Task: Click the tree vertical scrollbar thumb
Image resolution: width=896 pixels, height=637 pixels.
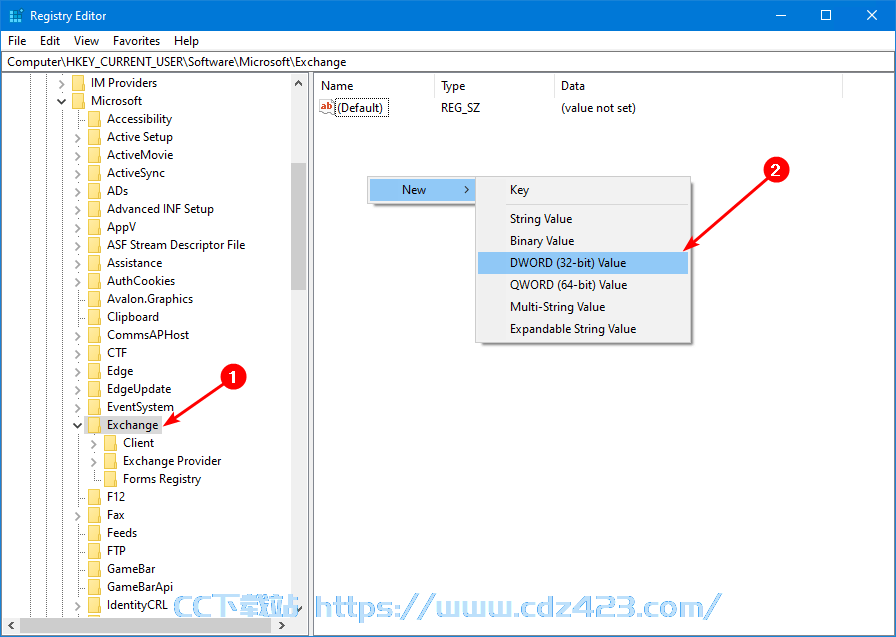Action: (x=298, y=227)
